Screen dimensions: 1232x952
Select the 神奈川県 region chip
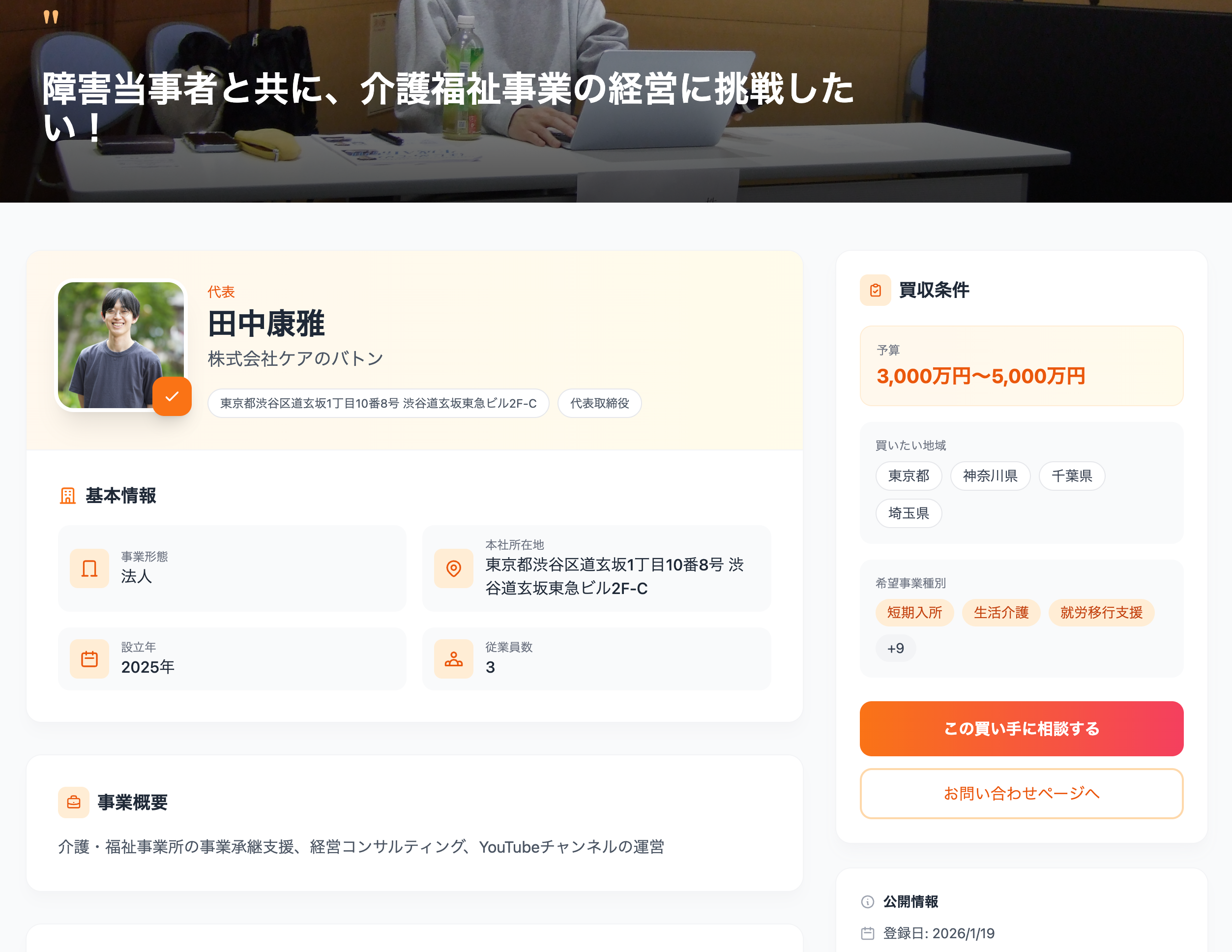click(990, 476)
